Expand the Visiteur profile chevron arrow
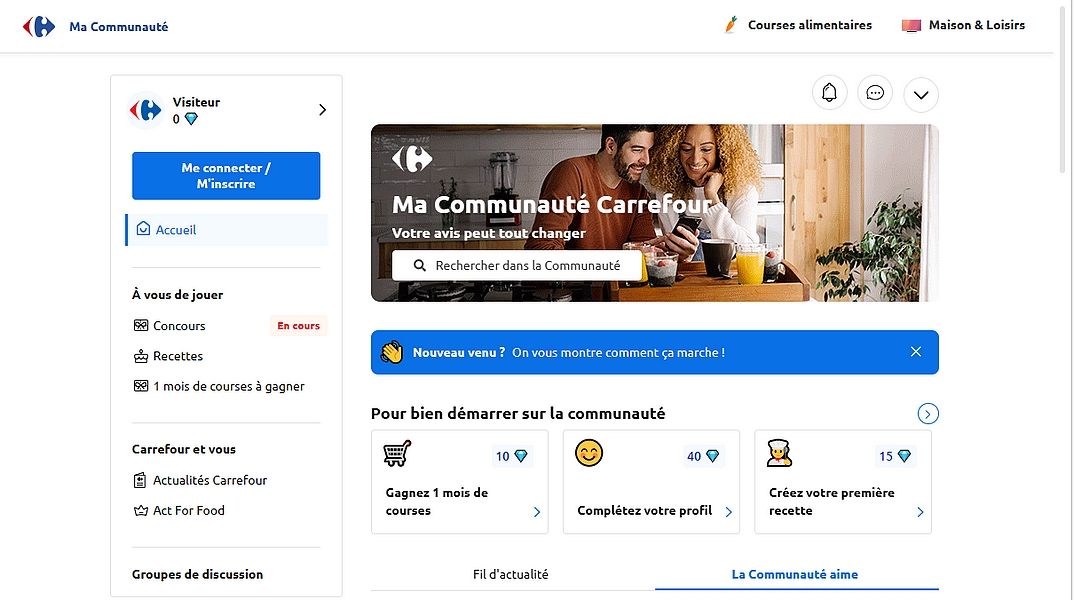 pyautogui.click(x=322, y=110)
